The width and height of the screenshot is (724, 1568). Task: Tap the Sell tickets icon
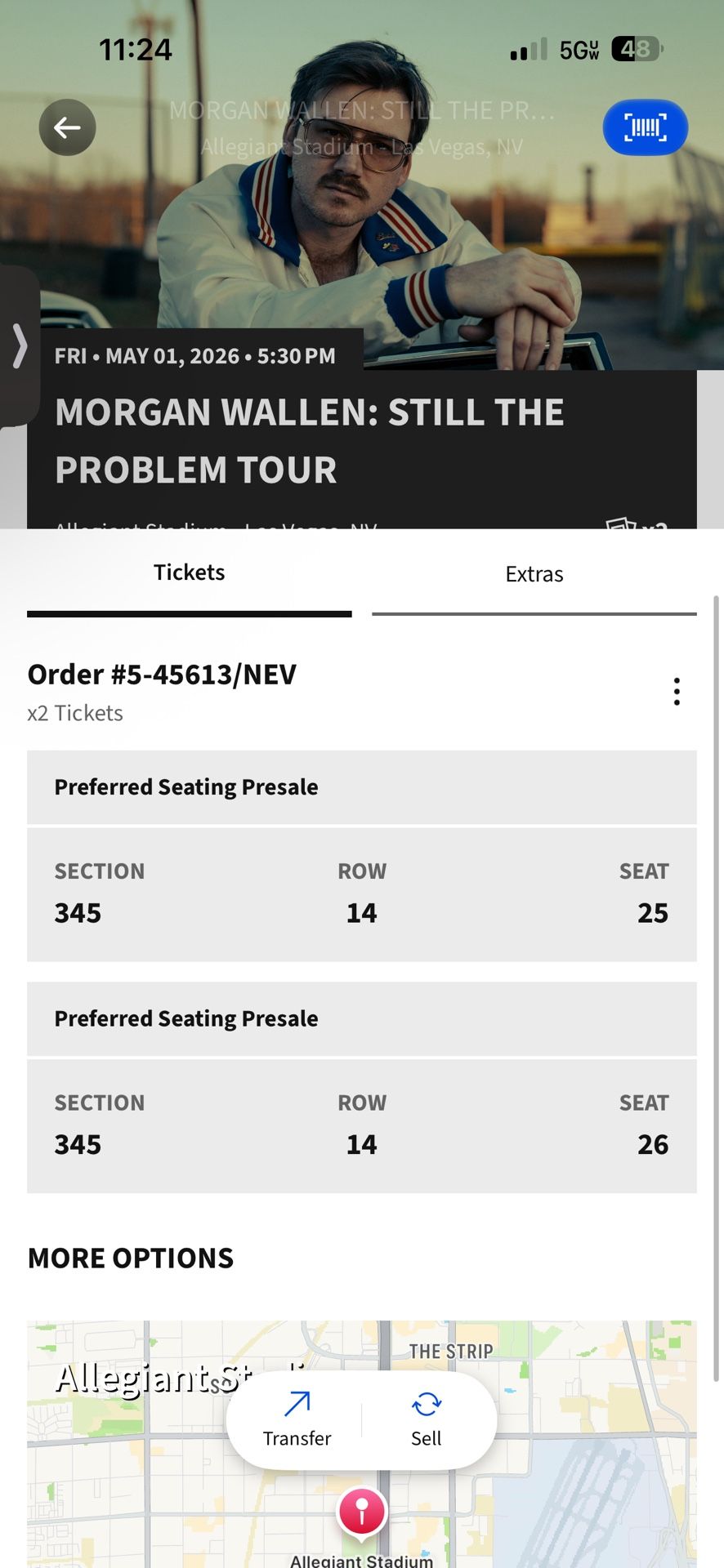pos(426,1405)
